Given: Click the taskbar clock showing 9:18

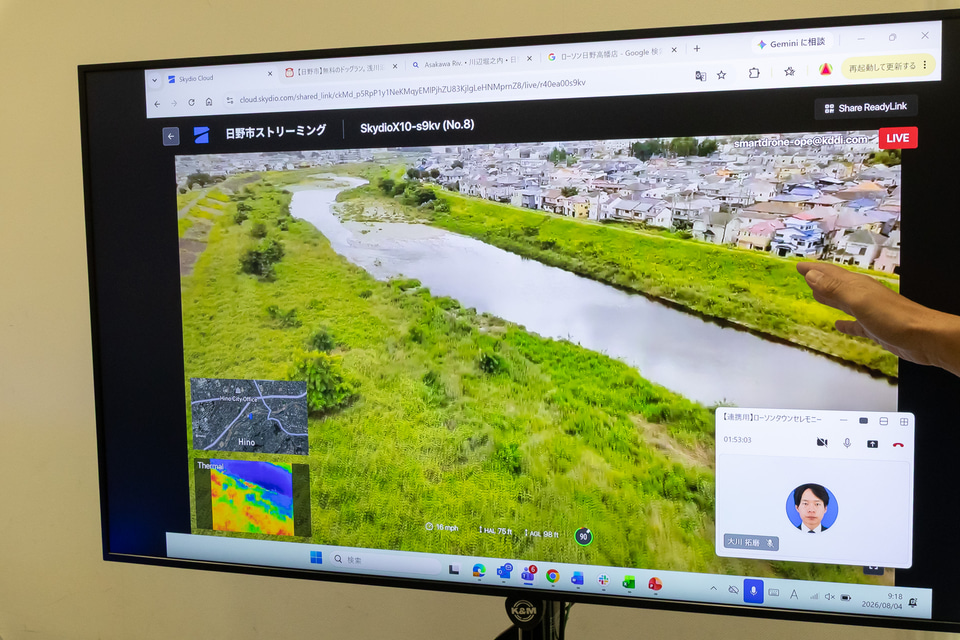Looking at the screenshot, I should click(x=882, y=600).
